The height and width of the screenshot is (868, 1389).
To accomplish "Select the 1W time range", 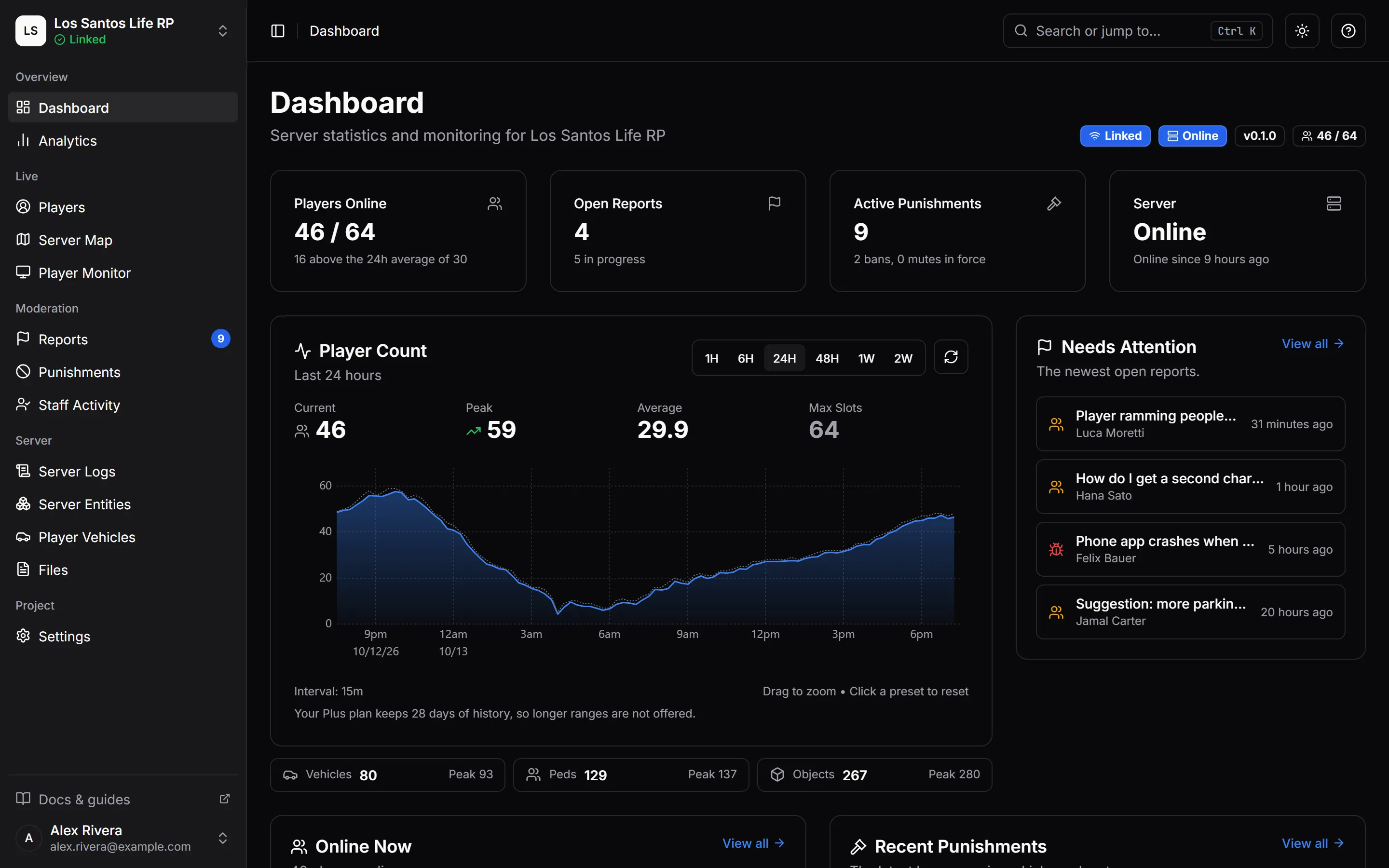I will click(866, 358).
